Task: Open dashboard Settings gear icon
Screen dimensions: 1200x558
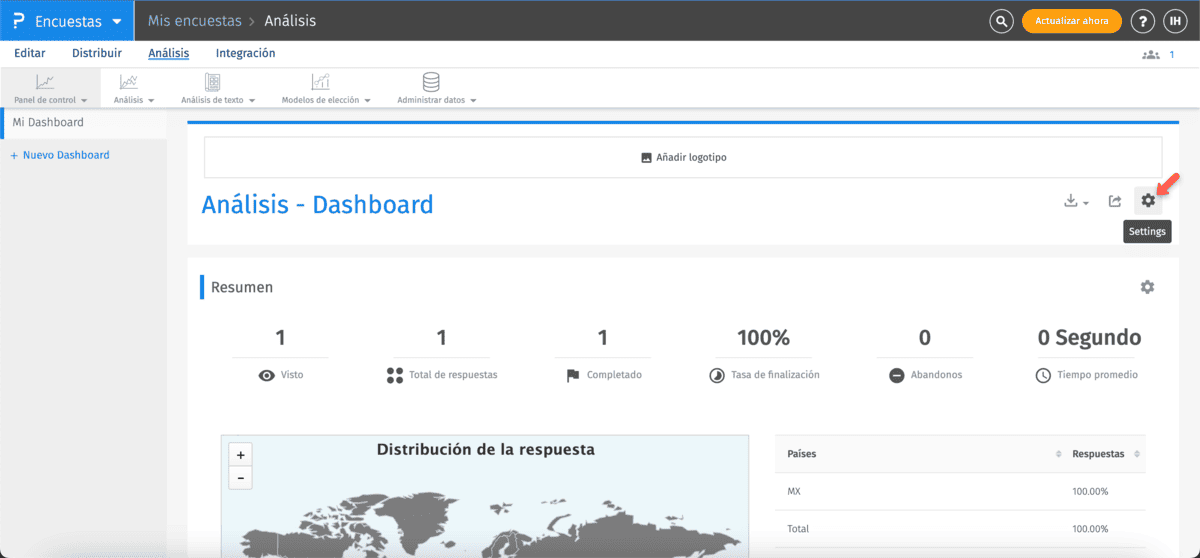Action: (1148, 201)
